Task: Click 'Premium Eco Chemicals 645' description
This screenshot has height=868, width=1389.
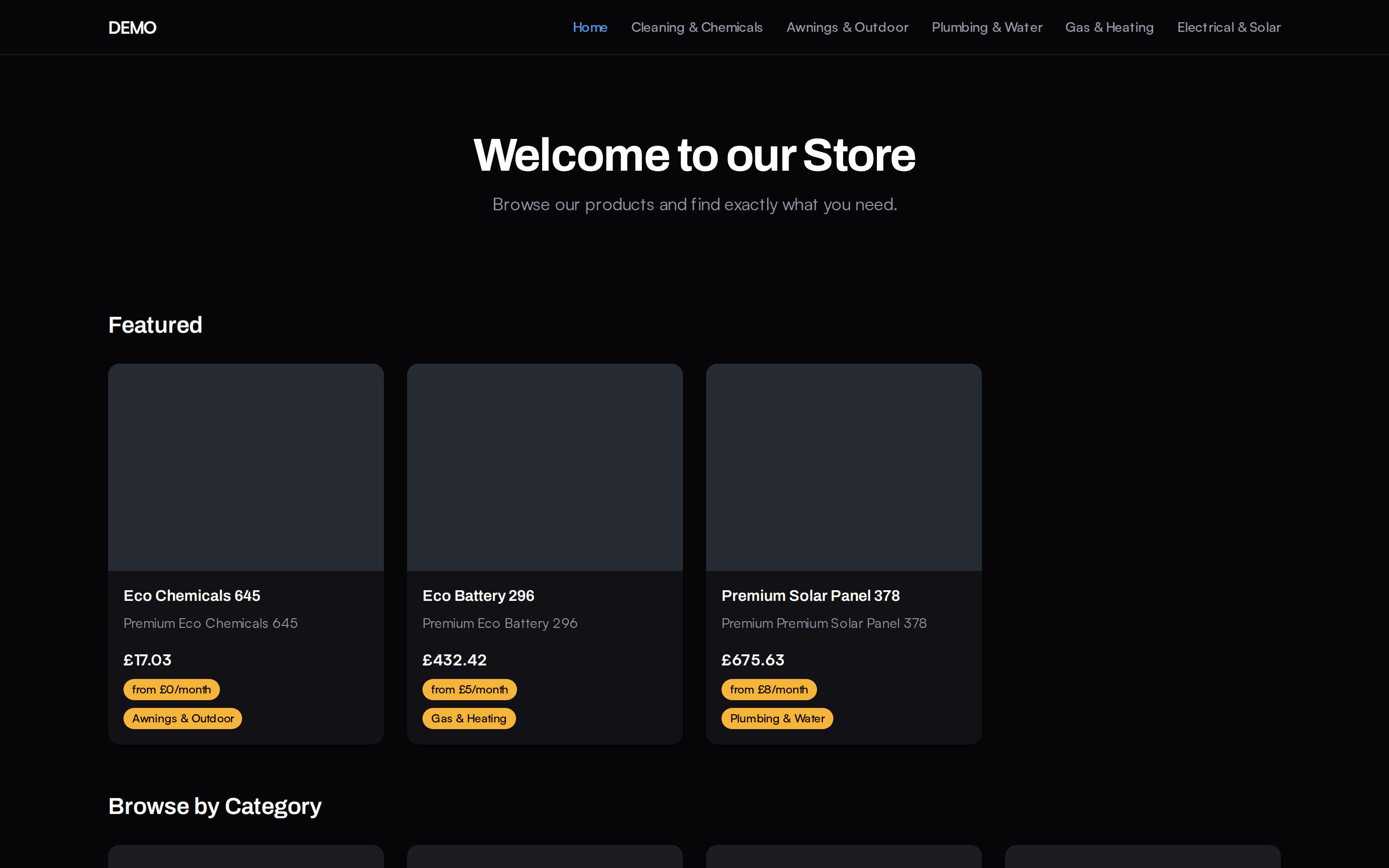Action: click(211, 624)
